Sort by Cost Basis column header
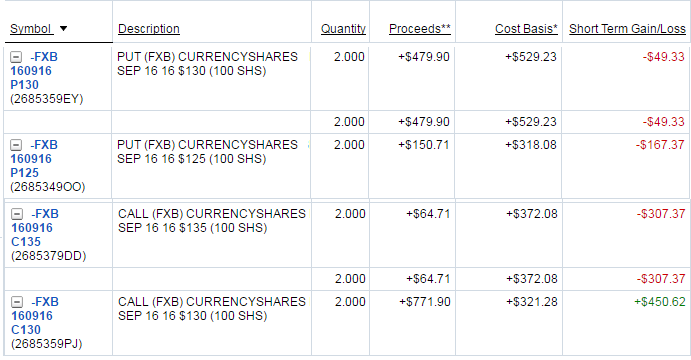This screenshot has height=360, width=691. 526,29
